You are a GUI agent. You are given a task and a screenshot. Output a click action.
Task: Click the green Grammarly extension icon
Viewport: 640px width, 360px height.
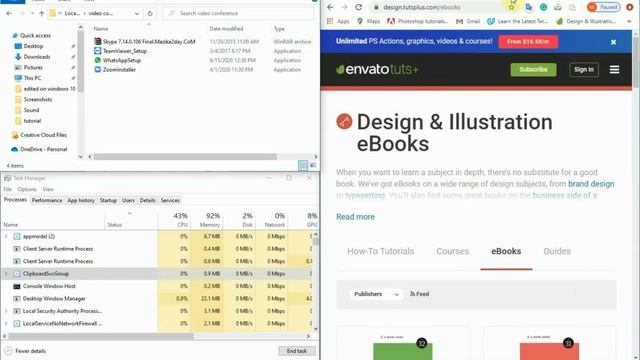pyautogui.click(x=543, y=7)
